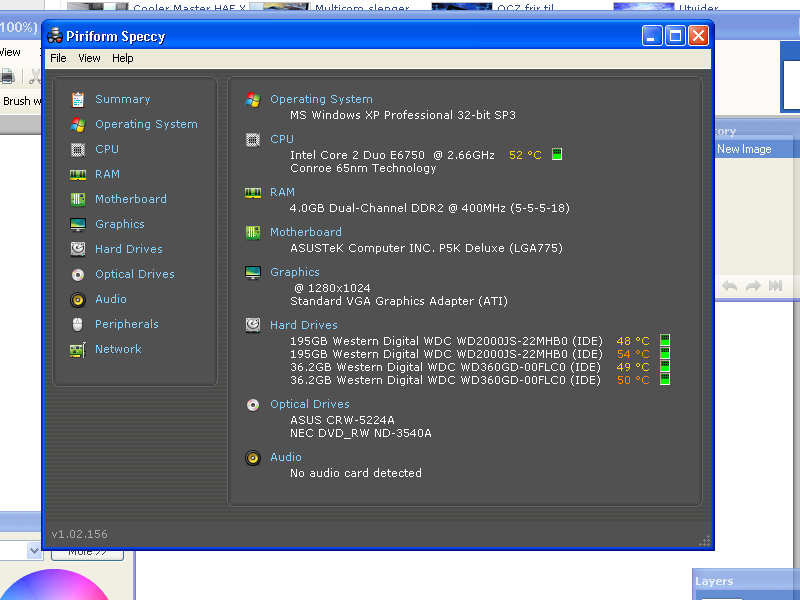800x600 pixels.
Task: Click the Graphics monitor icon in summary pane
Action: (x=253, y=272)
